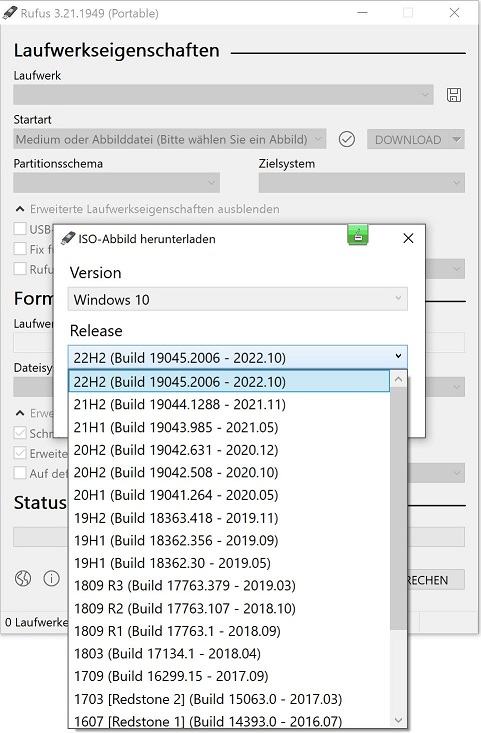This screenshot has width=481, height=733.
Task: Open the info about icon
Action: pos(51,578)
